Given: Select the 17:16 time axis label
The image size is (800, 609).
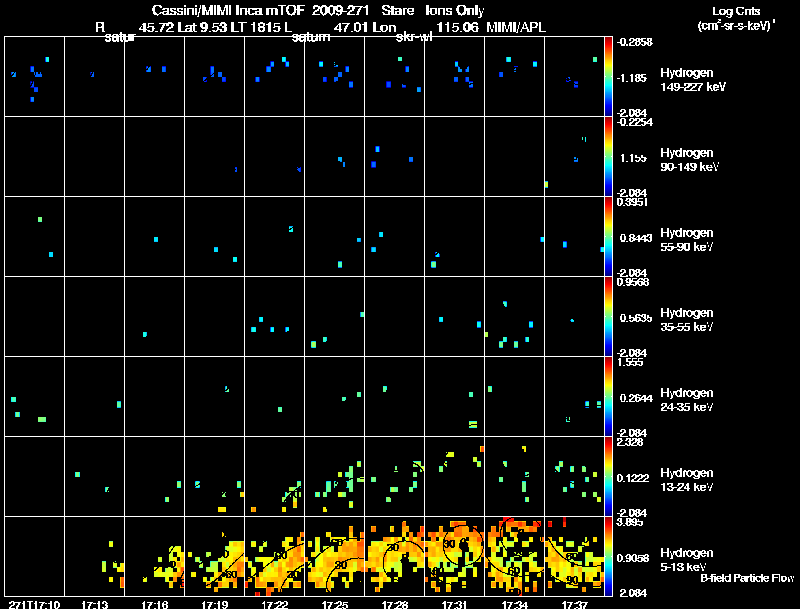Looking at the screenshot, I should pyautogui.click(x=155, y=605).
